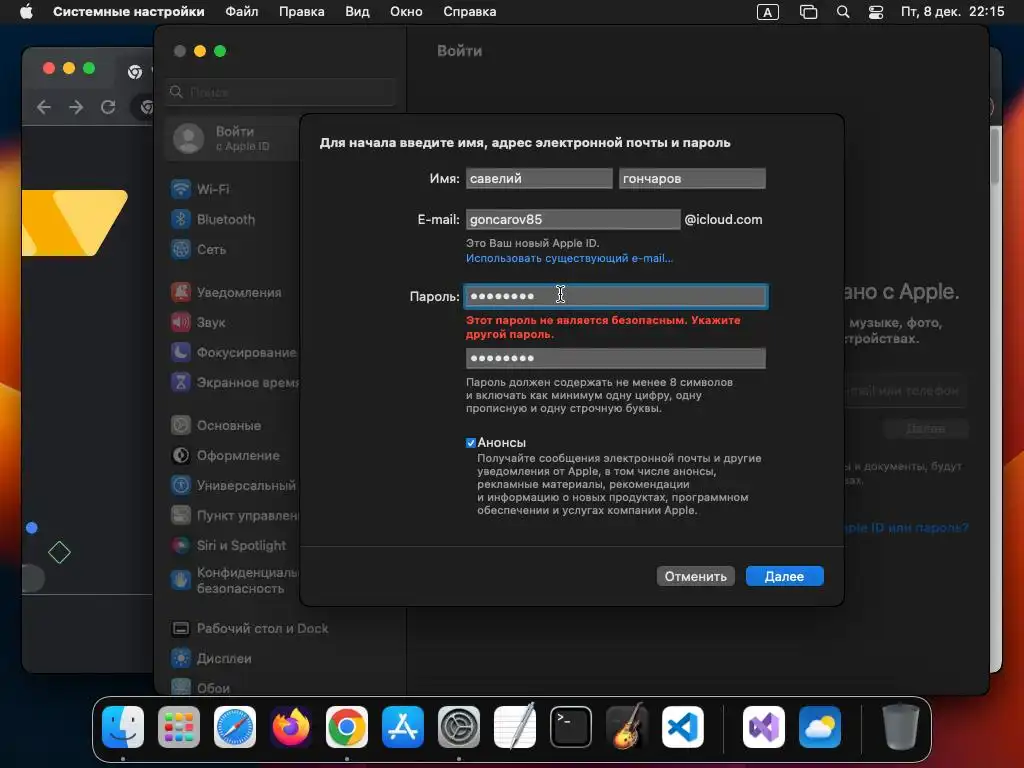This screenshot has width=1024, height=768.
Task: Open the Правка menu
Action: 302,12
